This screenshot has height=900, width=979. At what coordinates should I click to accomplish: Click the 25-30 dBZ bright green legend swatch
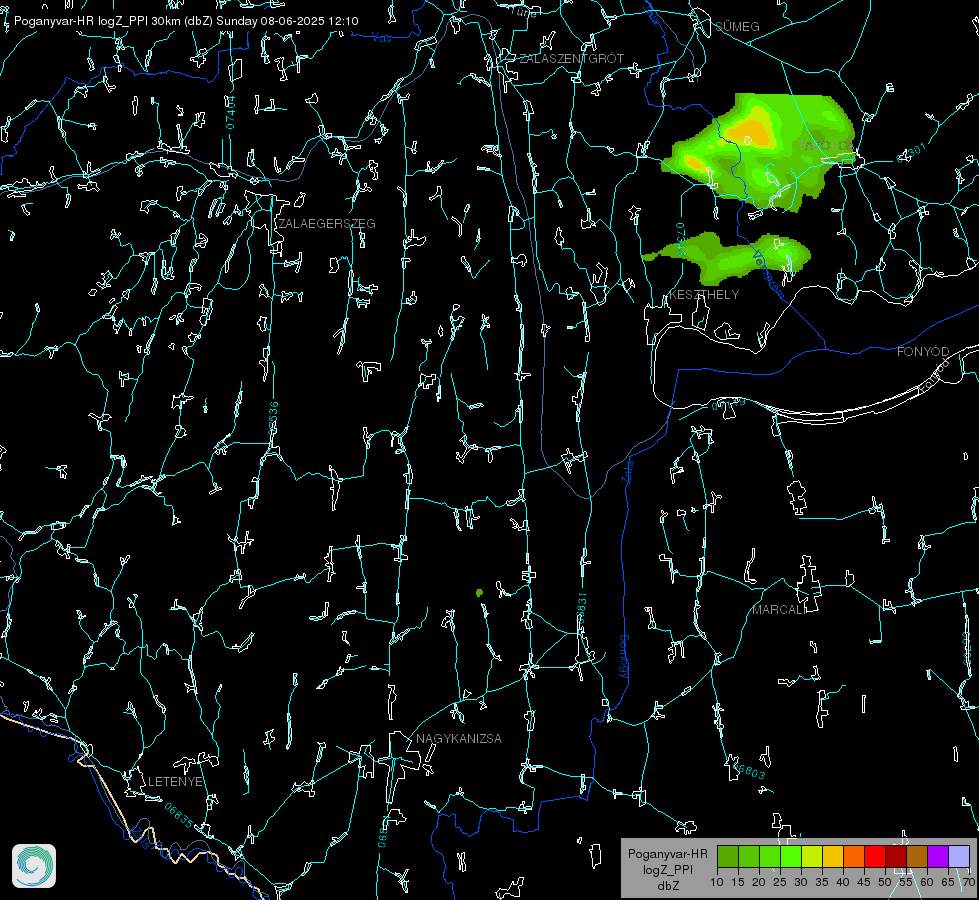coord(790,857)
